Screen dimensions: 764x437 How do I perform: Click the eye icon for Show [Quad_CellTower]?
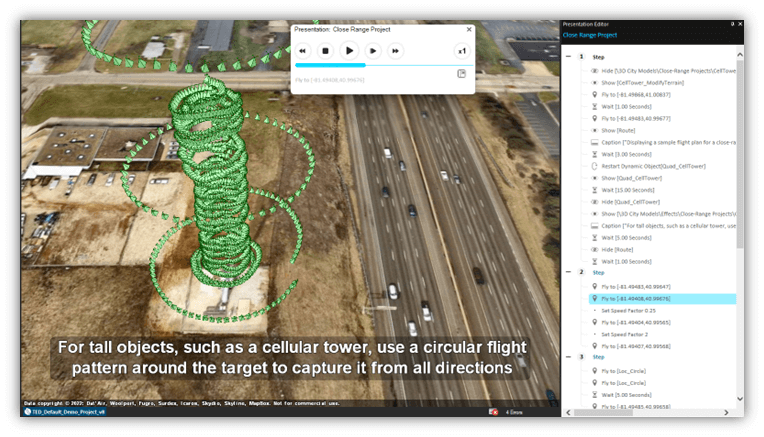click(595, 177)
